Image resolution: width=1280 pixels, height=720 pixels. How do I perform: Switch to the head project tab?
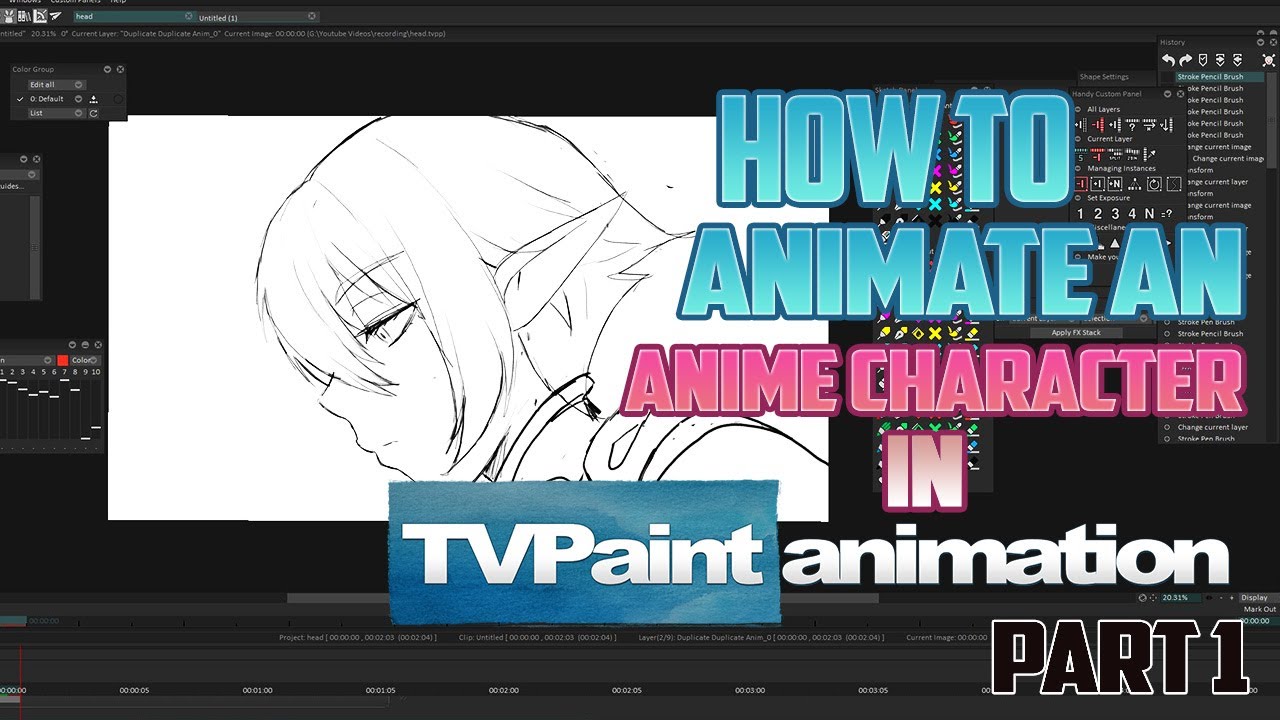[x=134, y=16]
